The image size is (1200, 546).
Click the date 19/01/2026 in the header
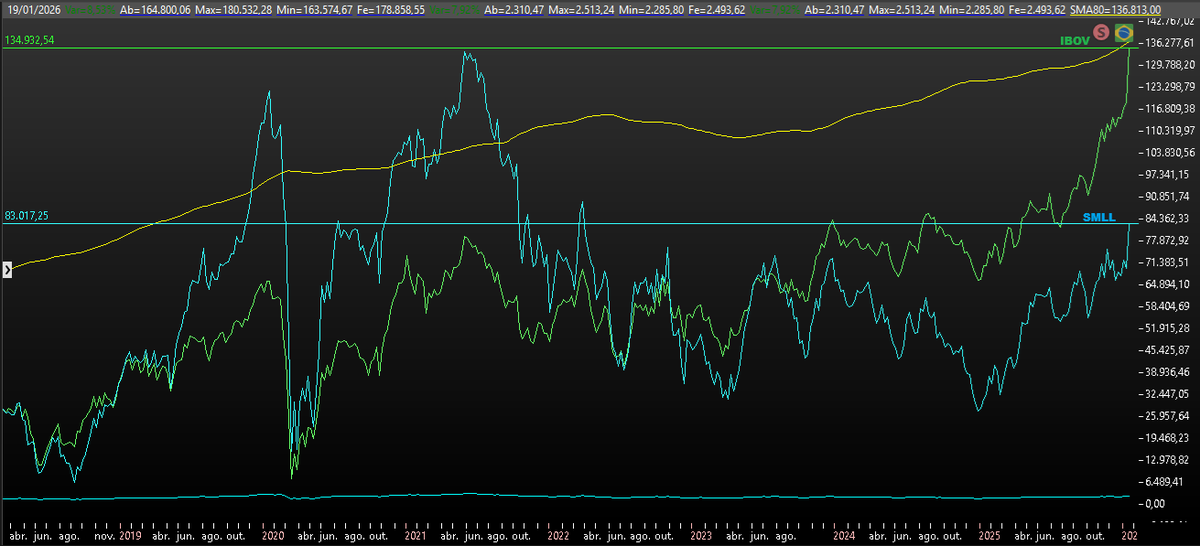(32, 8)
